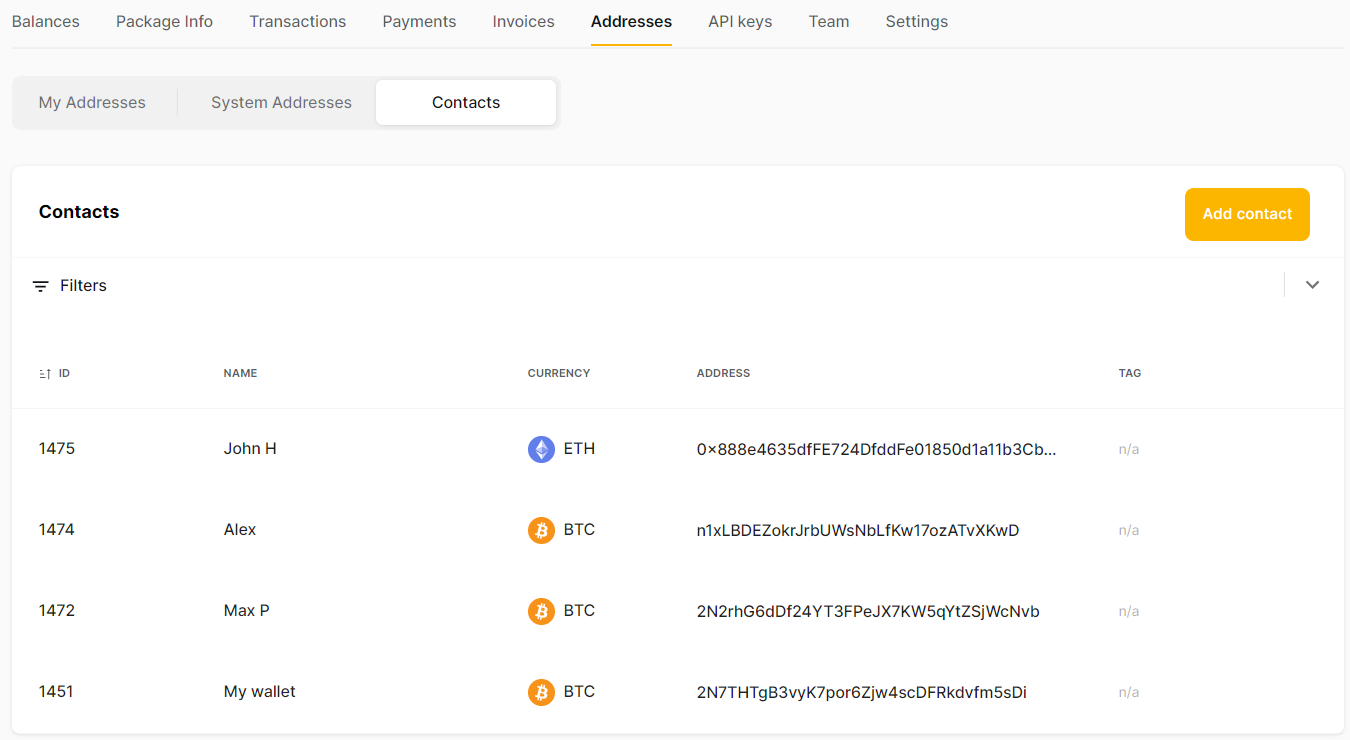Select contact ID 1475

57,449
